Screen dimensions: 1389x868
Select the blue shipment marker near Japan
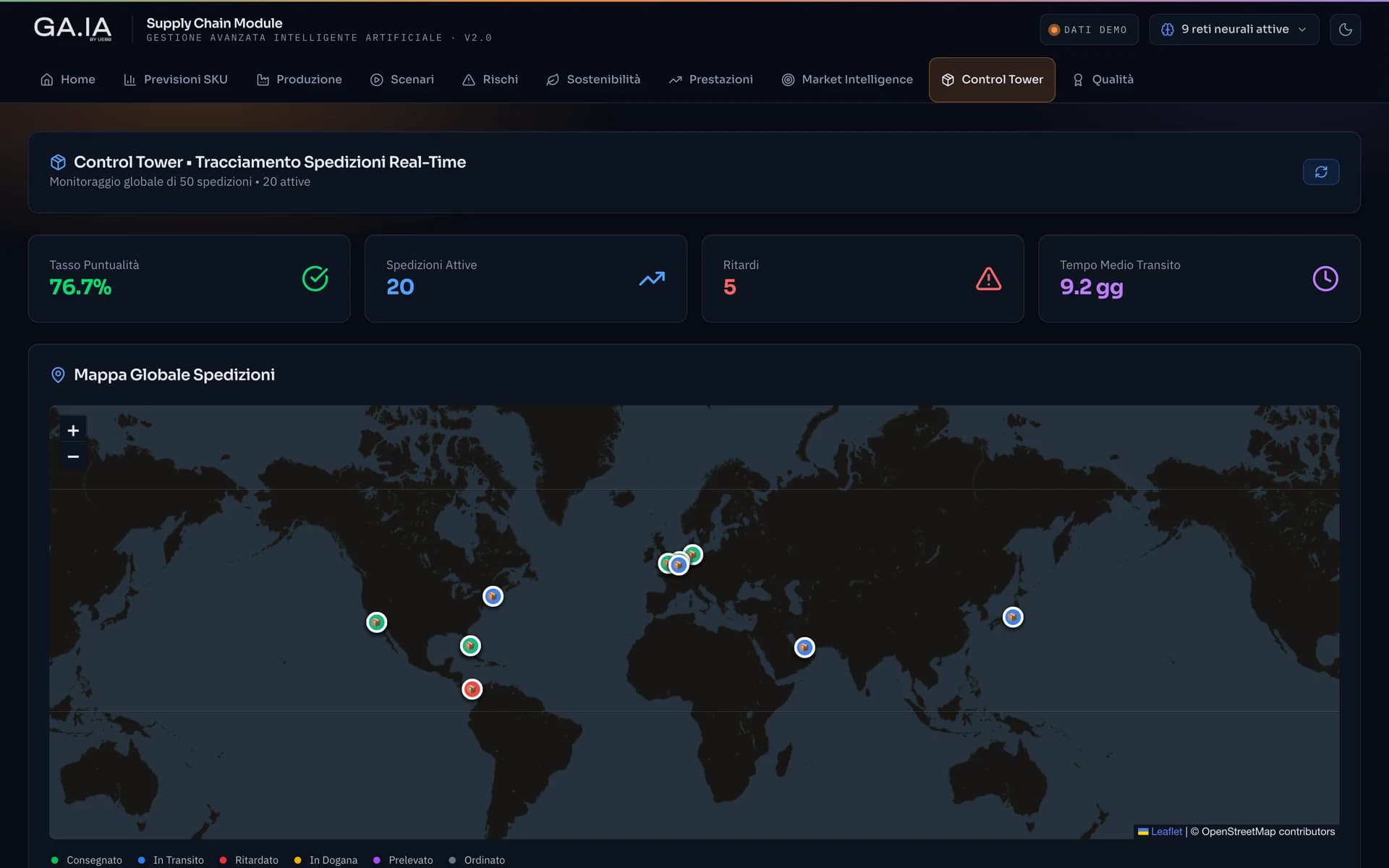click(x=1013, y=617)
